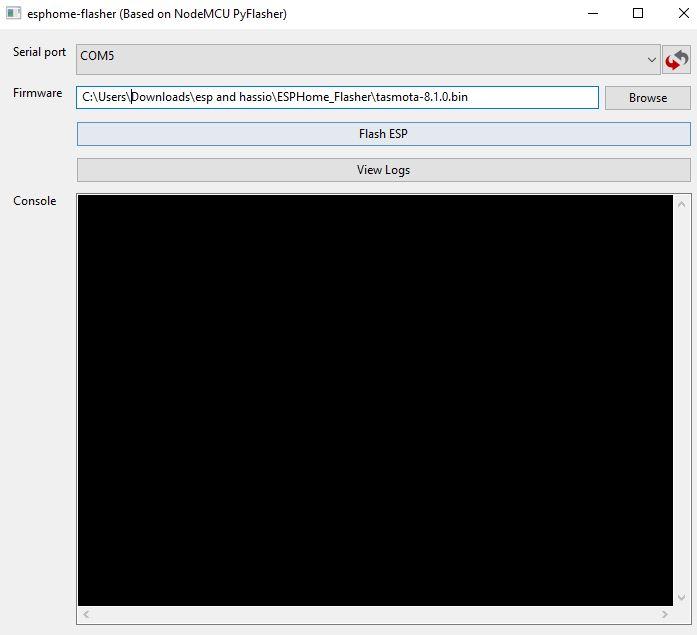The width and height of the screenshot is (697, 635).
Task: Click the Serial port label
Action: click(x=39, y=52)
